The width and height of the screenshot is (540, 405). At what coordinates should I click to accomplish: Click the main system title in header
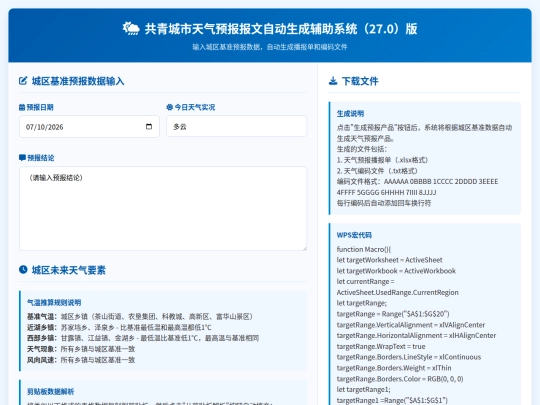(x=281, y=29)
